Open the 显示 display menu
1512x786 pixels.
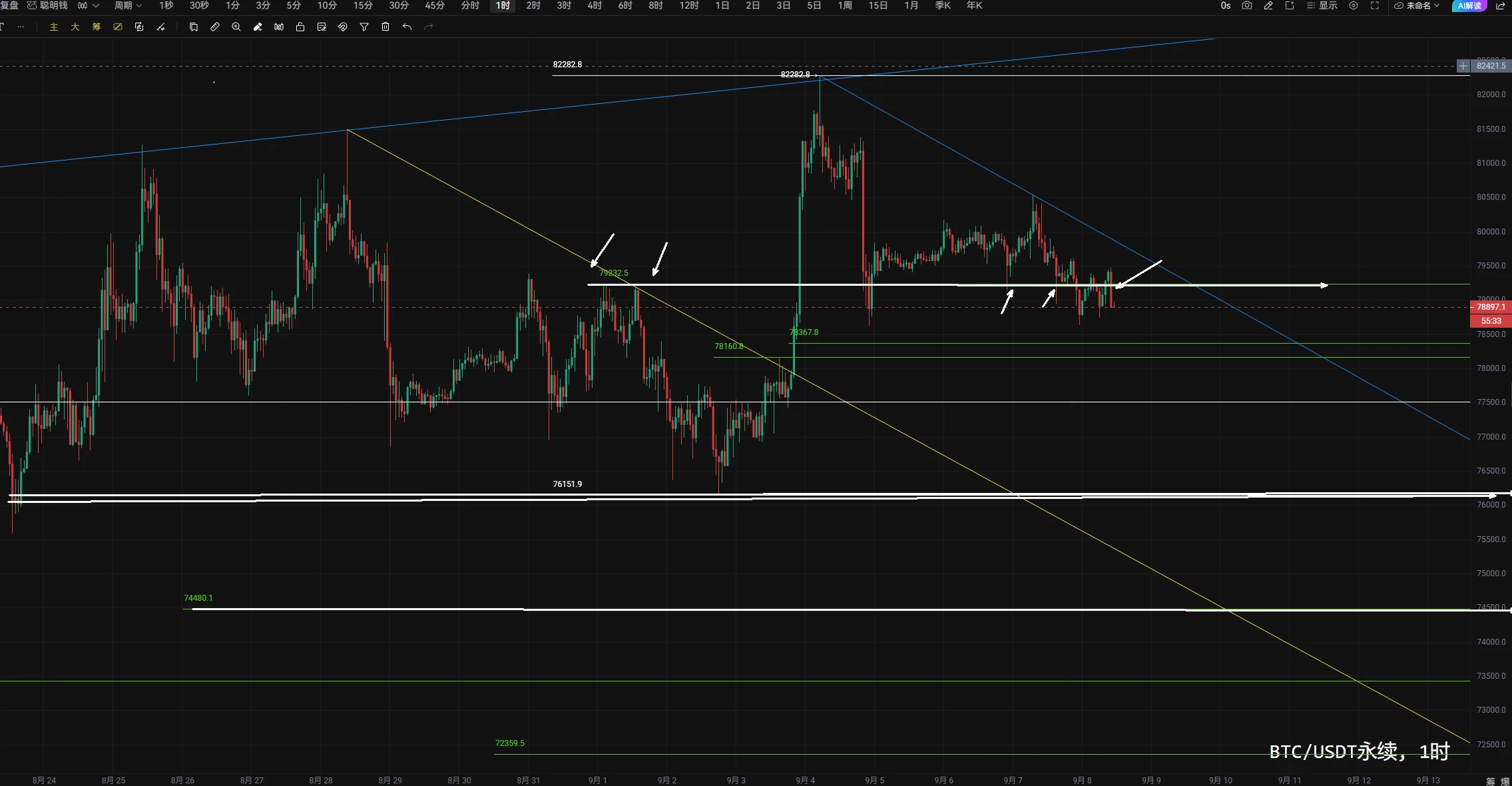[x=1322, y=5]
